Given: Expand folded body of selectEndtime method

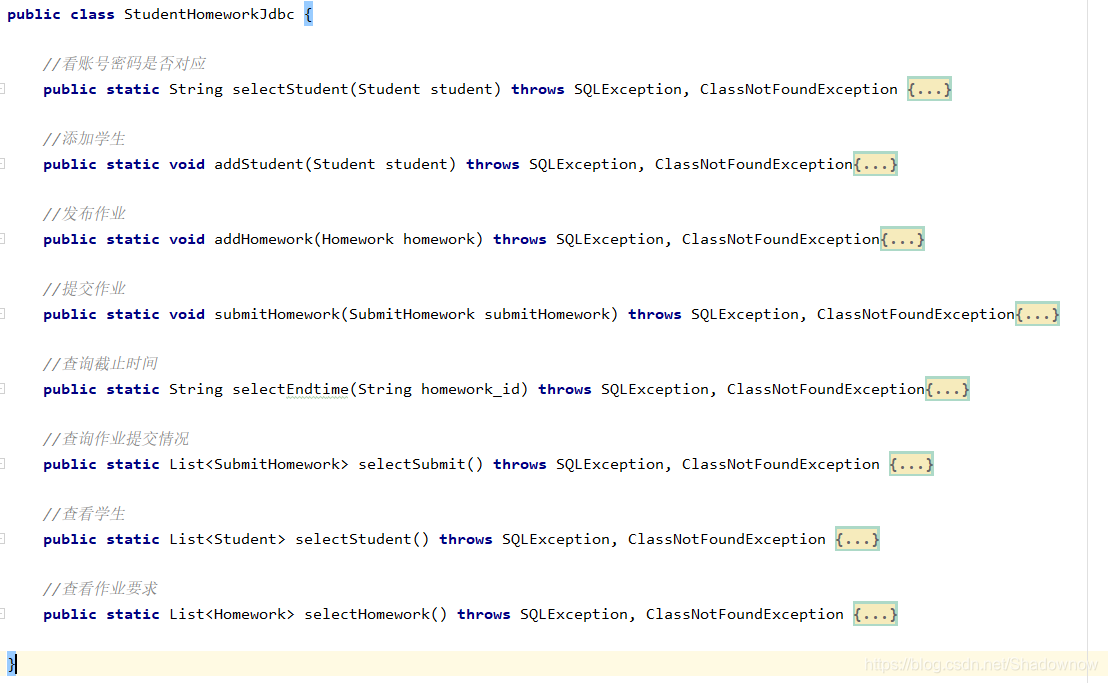Looking at the screenshot, I should click(947, 389).
